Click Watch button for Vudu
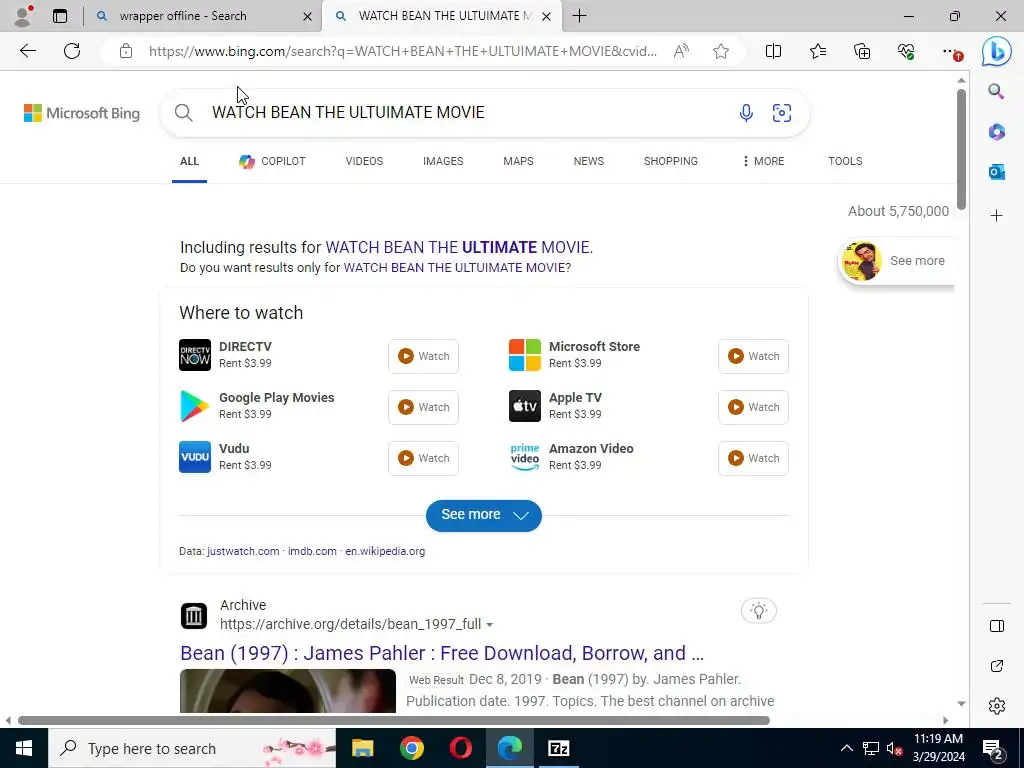Image resolution: width=1024 pixels, height=768 pixels. 423,458
